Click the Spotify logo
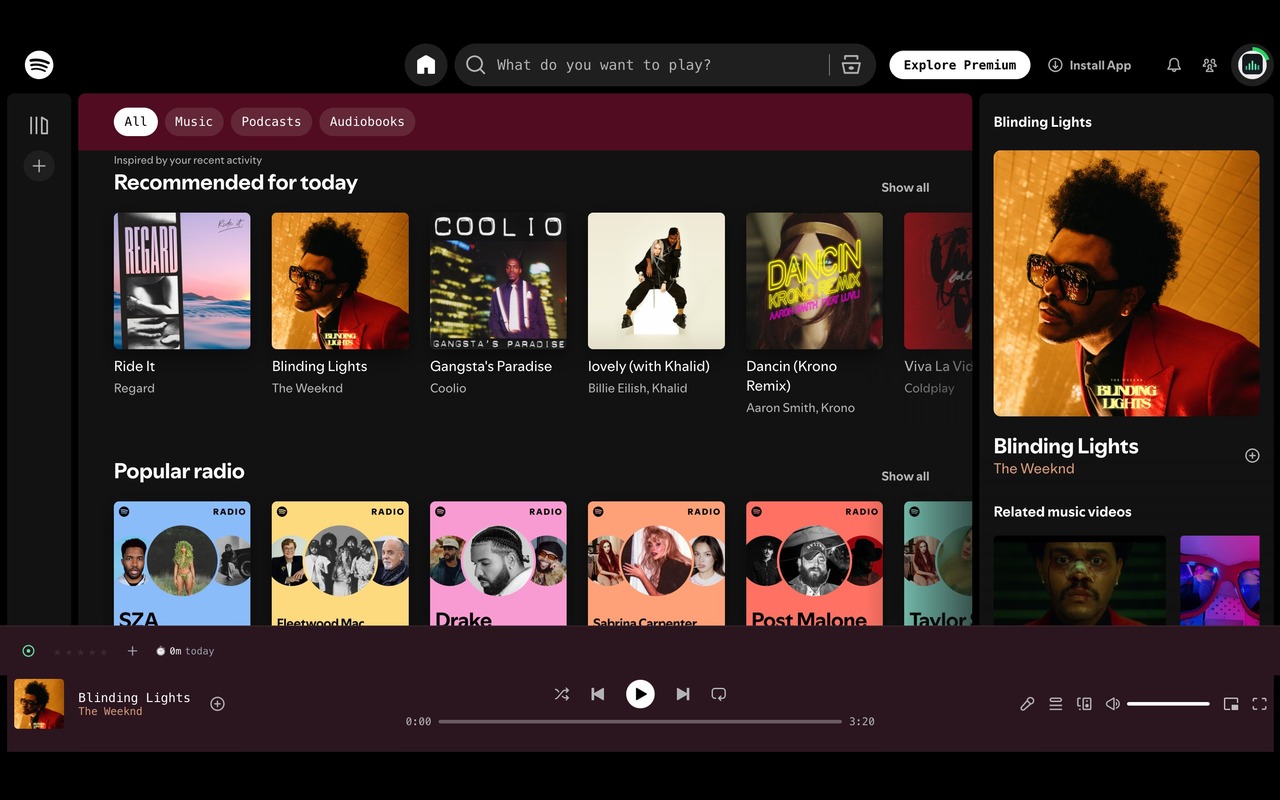Viewport: 1280px width, 800px height. pyautogui.click(x=39, y=65)
